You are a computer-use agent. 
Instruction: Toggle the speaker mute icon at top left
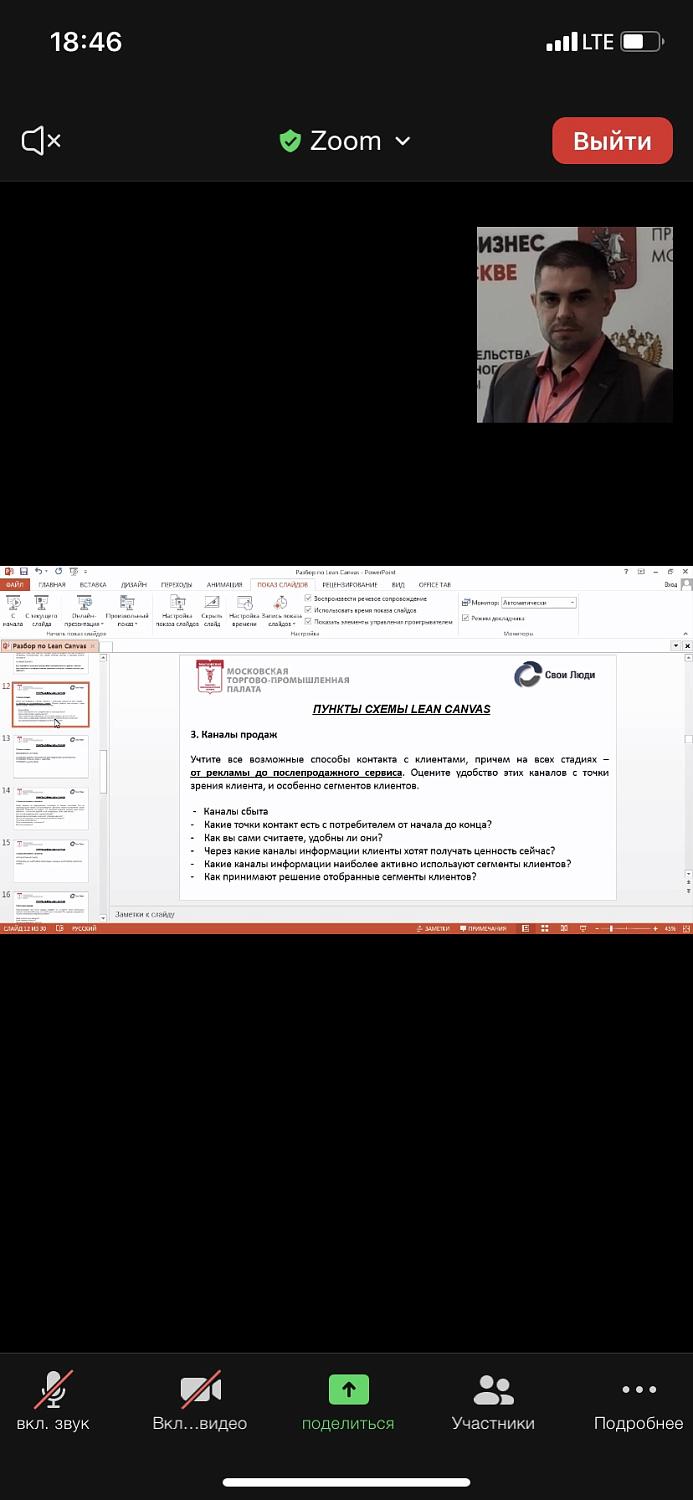(x=41, y=141)
